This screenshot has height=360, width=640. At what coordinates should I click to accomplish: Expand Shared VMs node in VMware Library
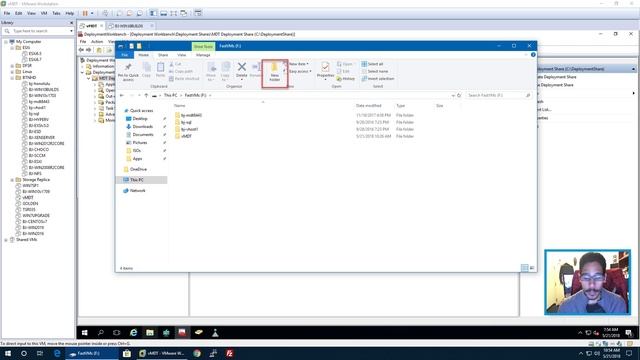click(6, 240)
